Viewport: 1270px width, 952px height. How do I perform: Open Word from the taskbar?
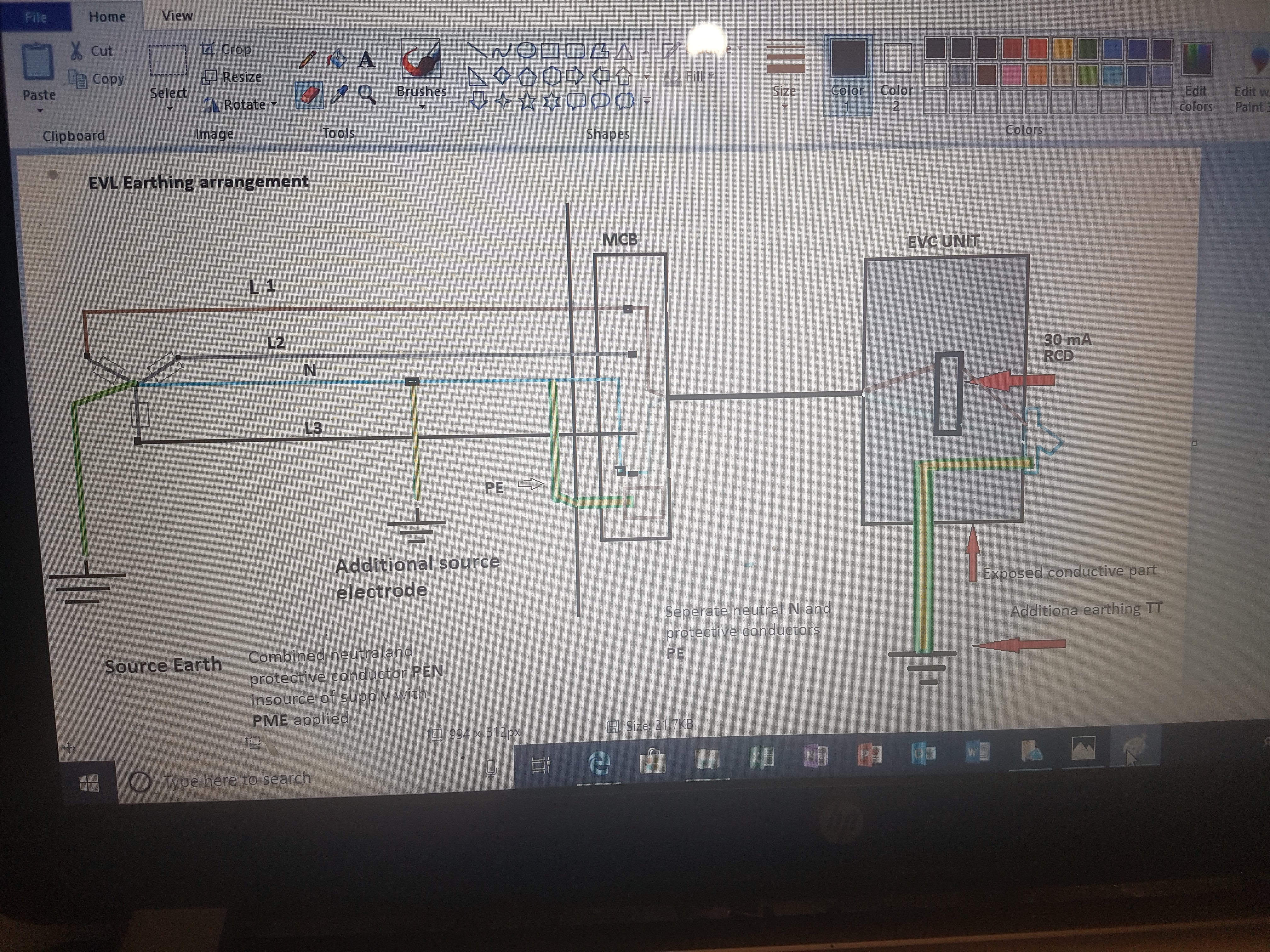click(x=978, y=752)
